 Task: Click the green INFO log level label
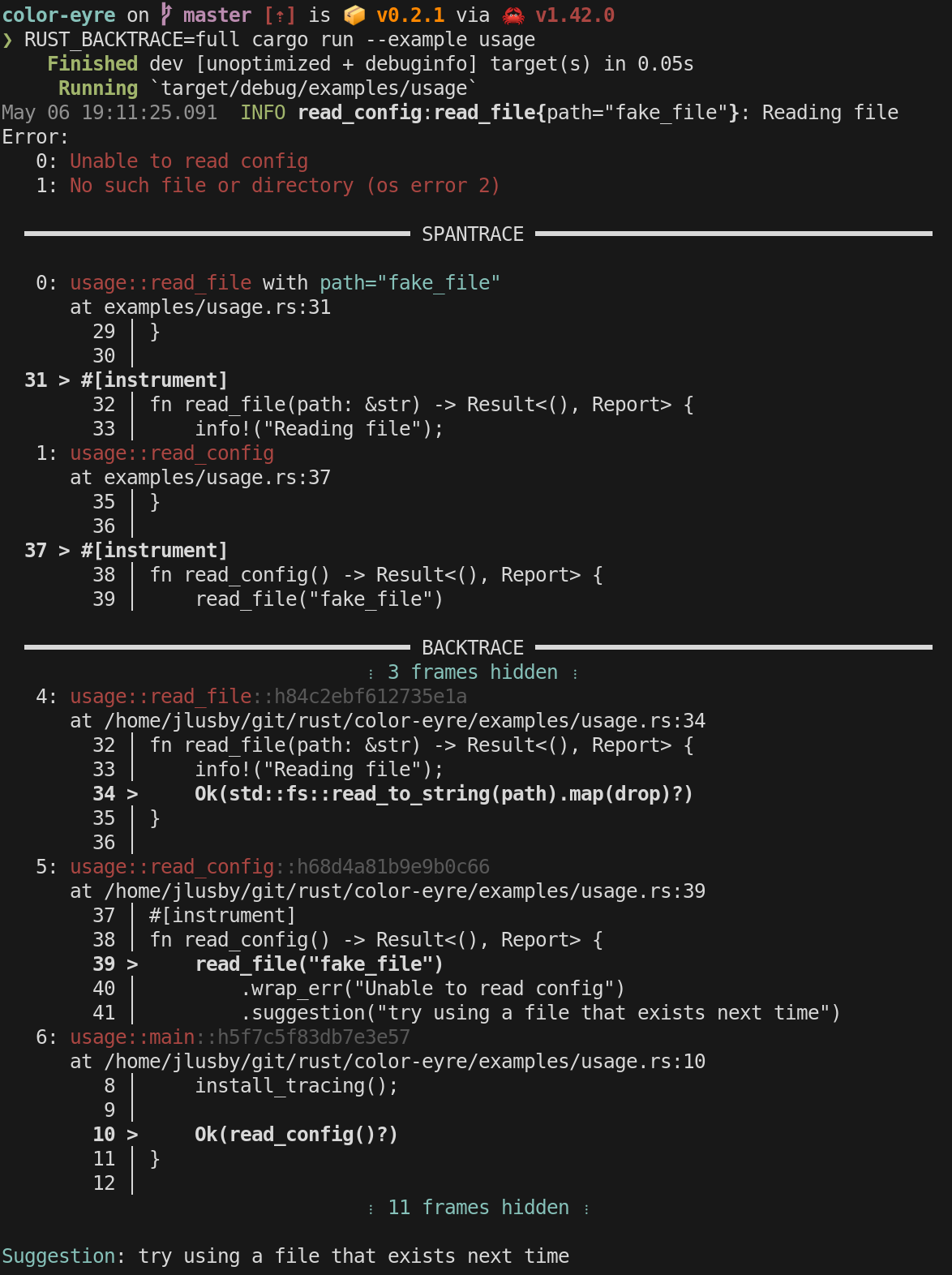click(x=263, y=113)
